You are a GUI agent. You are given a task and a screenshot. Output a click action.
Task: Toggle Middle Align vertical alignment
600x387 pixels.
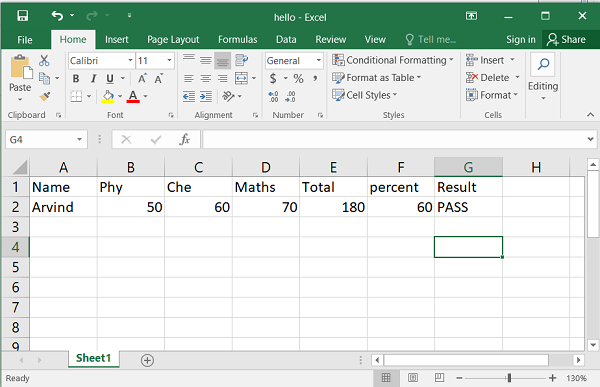point(206,60)
